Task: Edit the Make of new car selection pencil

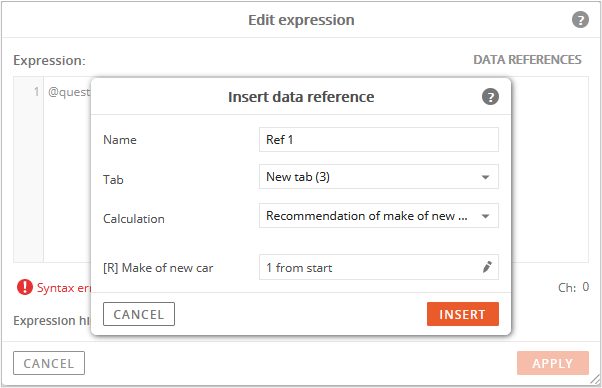Action: coord(487,267)
